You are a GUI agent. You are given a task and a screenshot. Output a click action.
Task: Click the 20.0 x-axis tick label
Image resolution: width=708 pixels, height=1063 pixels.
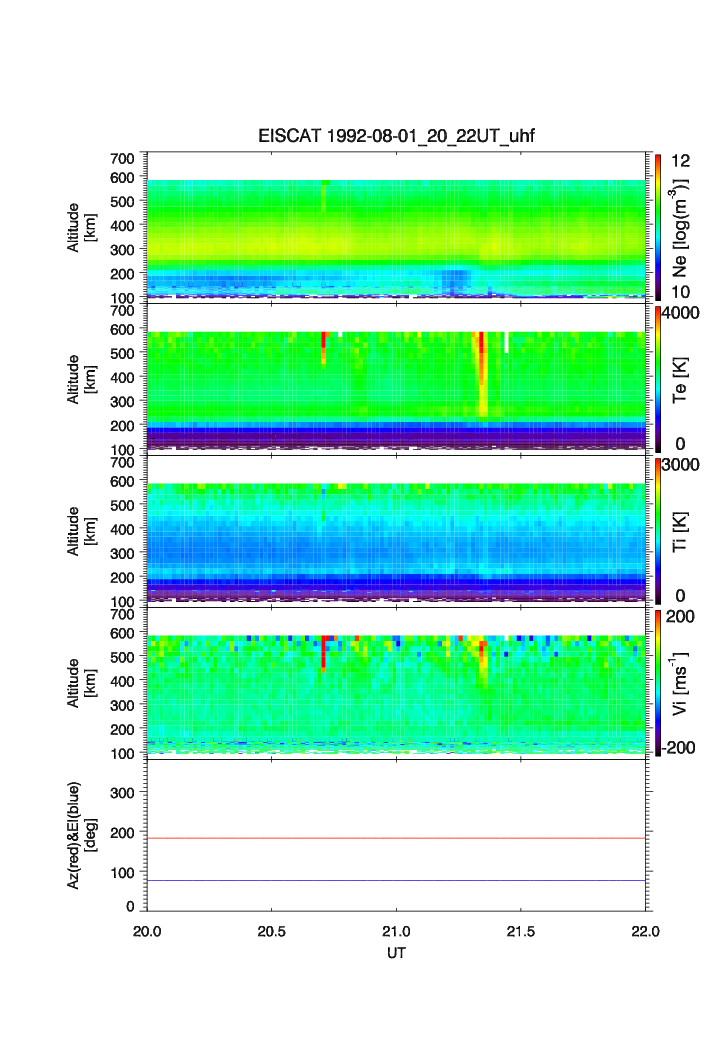[x=147, y=931]
